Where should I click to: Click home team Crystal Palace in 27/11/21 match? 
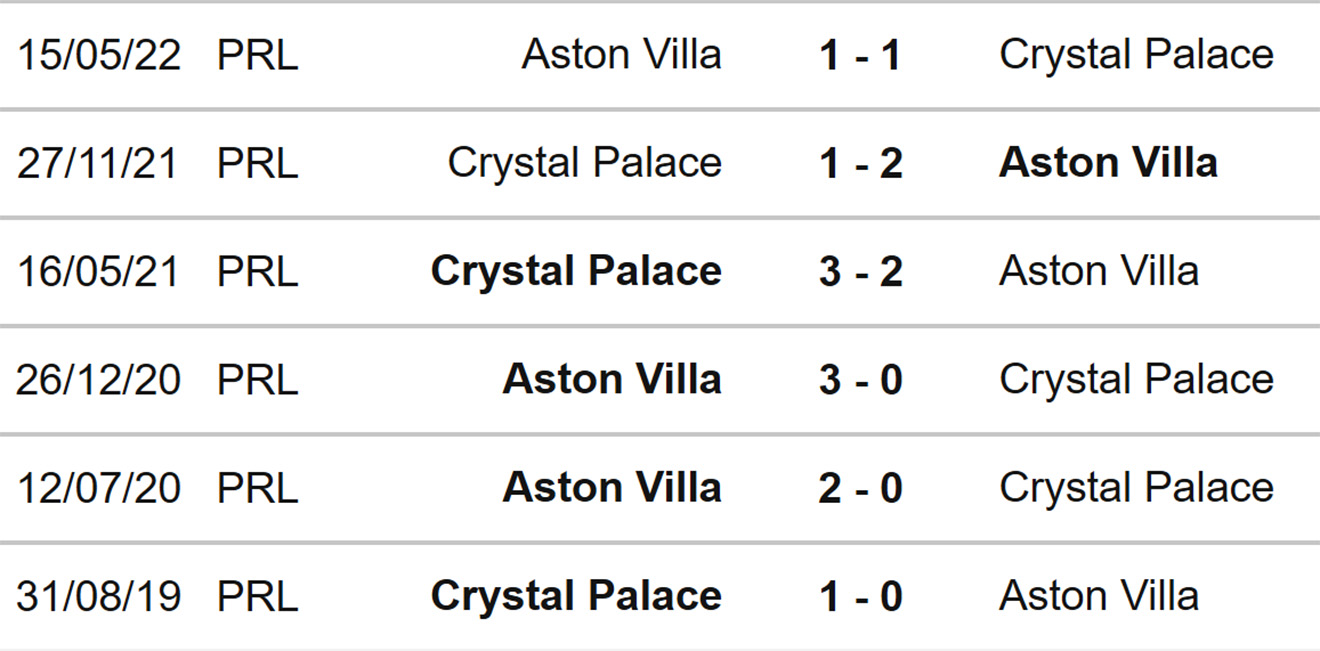584,163
